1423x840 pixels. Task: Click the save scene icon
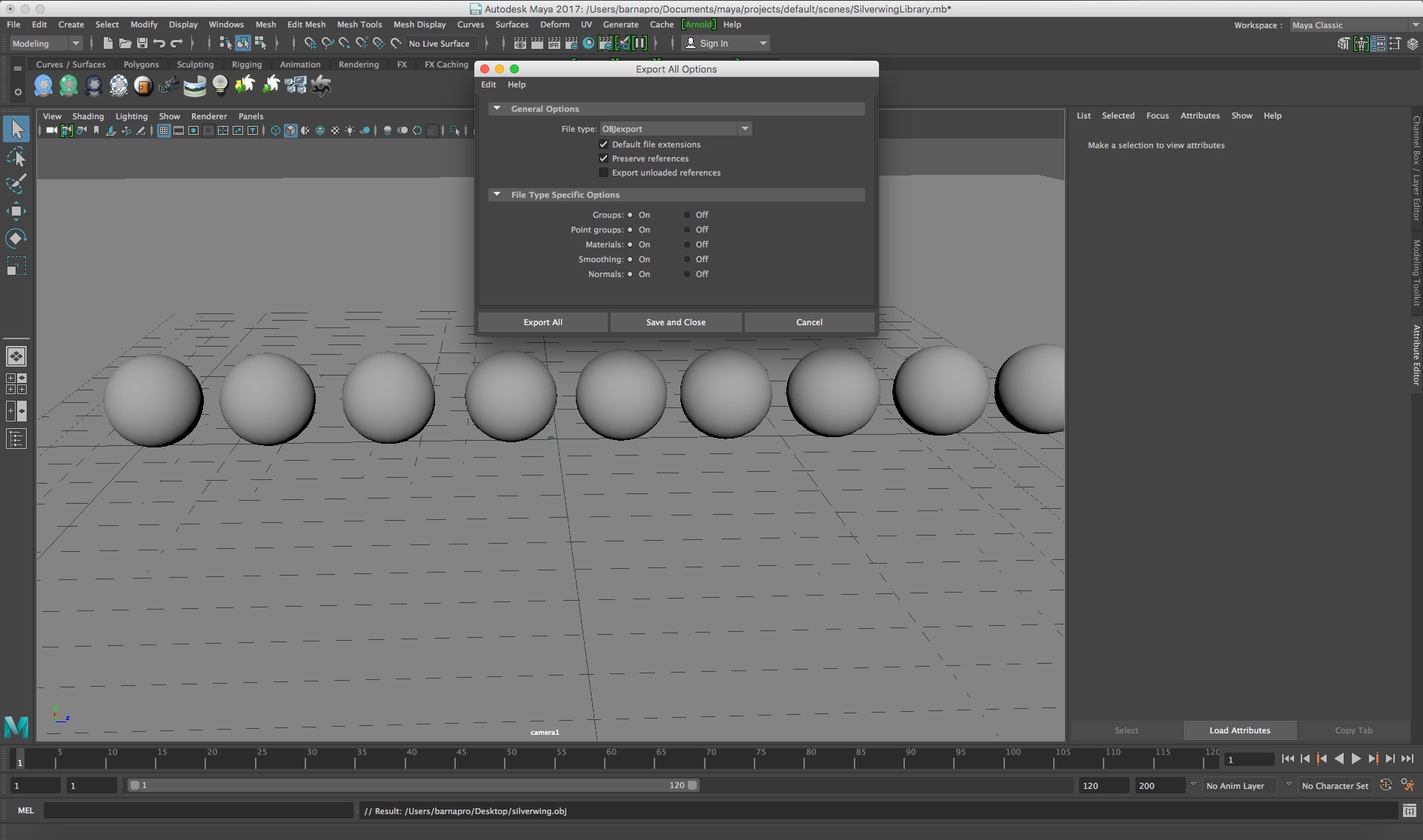[x=142, y=44]
